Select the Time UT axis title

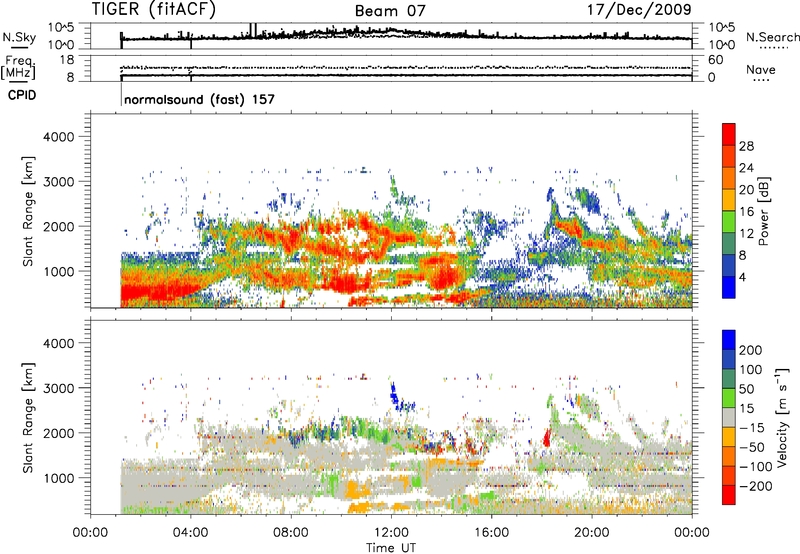391,547
